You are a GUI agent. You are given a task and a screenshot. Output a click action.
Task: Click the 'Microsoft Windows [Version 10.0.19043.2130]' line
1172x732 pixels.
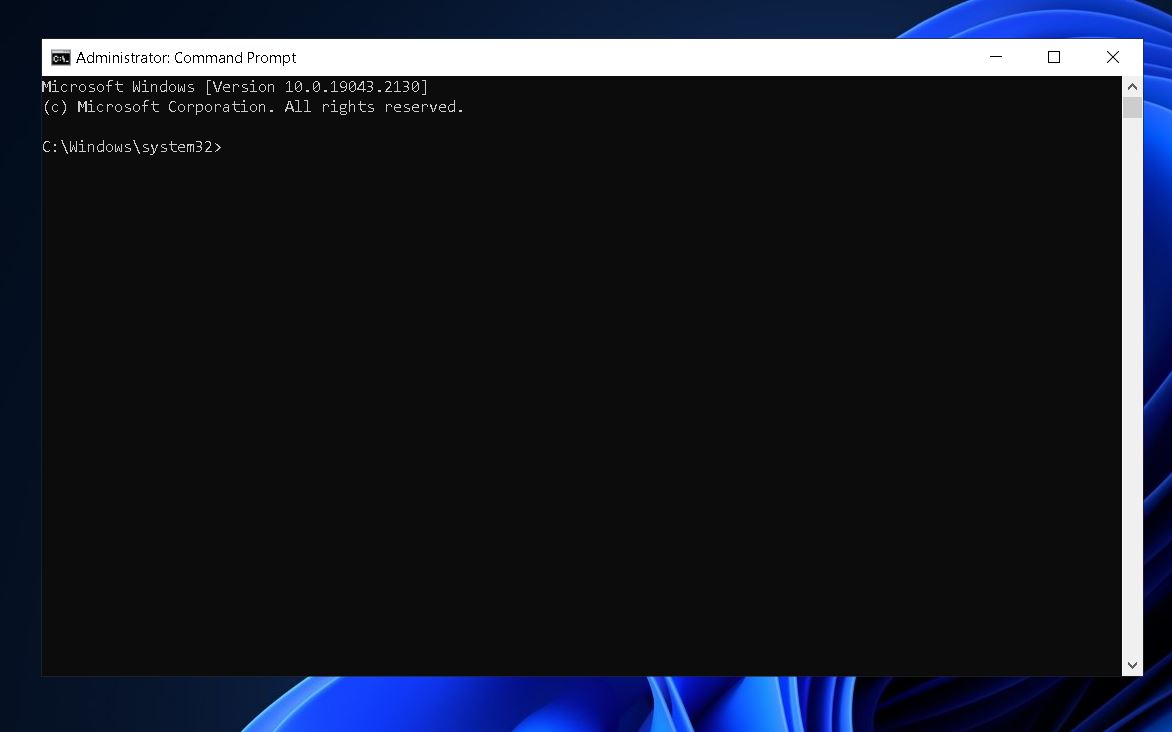(x=235, y=87)
